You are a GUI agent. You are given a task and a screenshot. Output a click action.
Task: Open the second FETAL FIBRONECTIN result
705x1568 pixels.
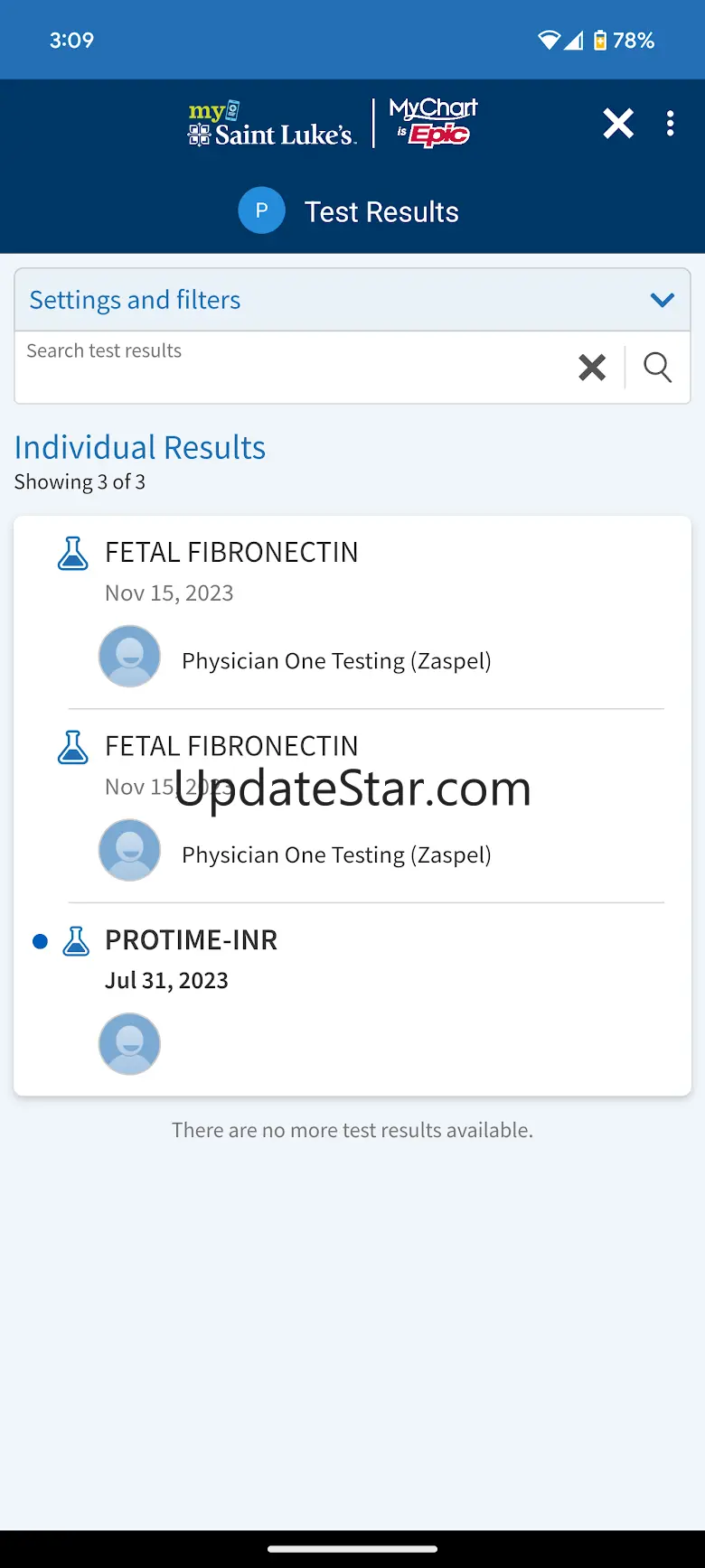231,746
